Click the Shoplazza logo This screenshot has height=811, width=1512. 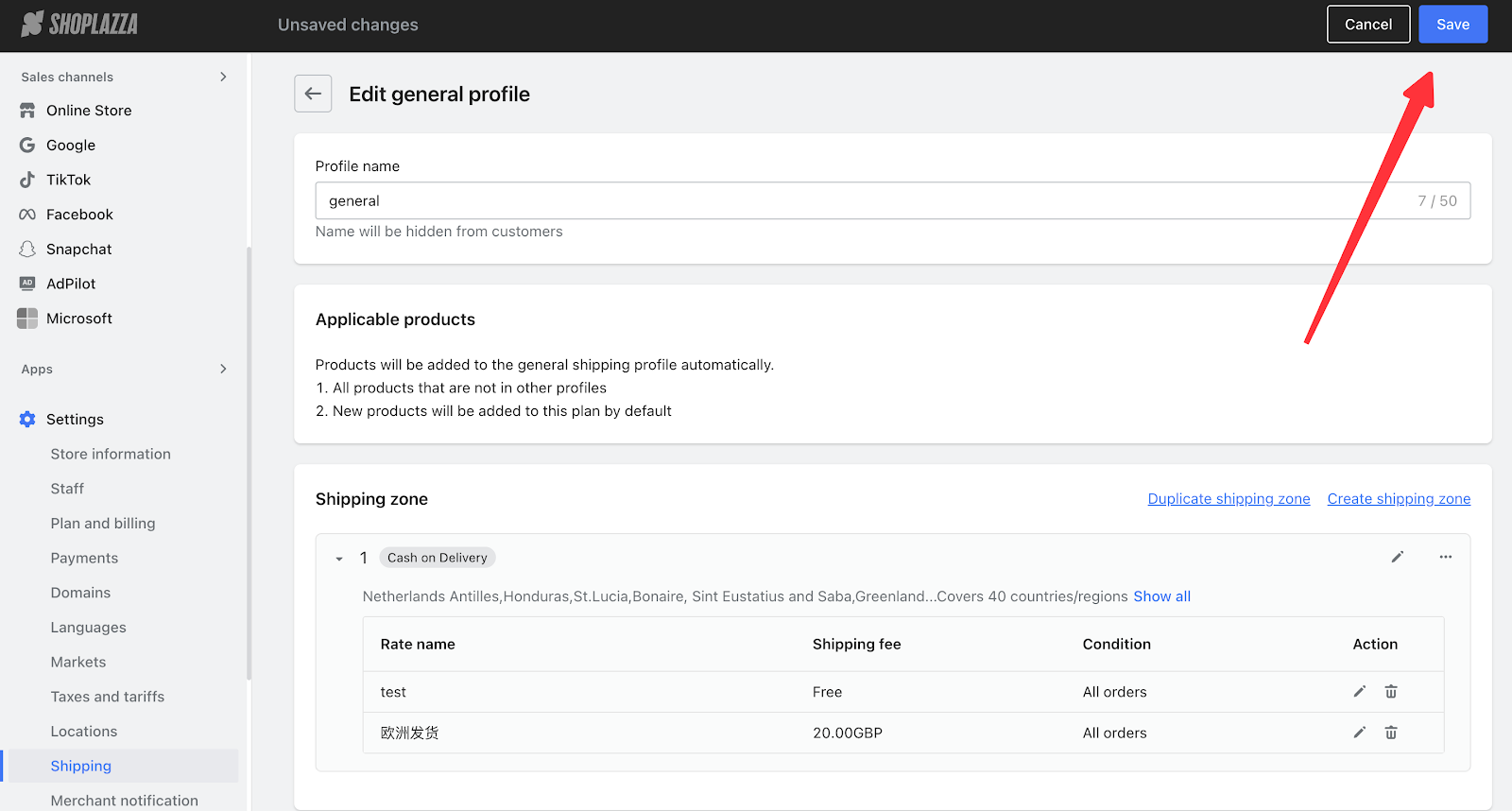click(80, 25)
